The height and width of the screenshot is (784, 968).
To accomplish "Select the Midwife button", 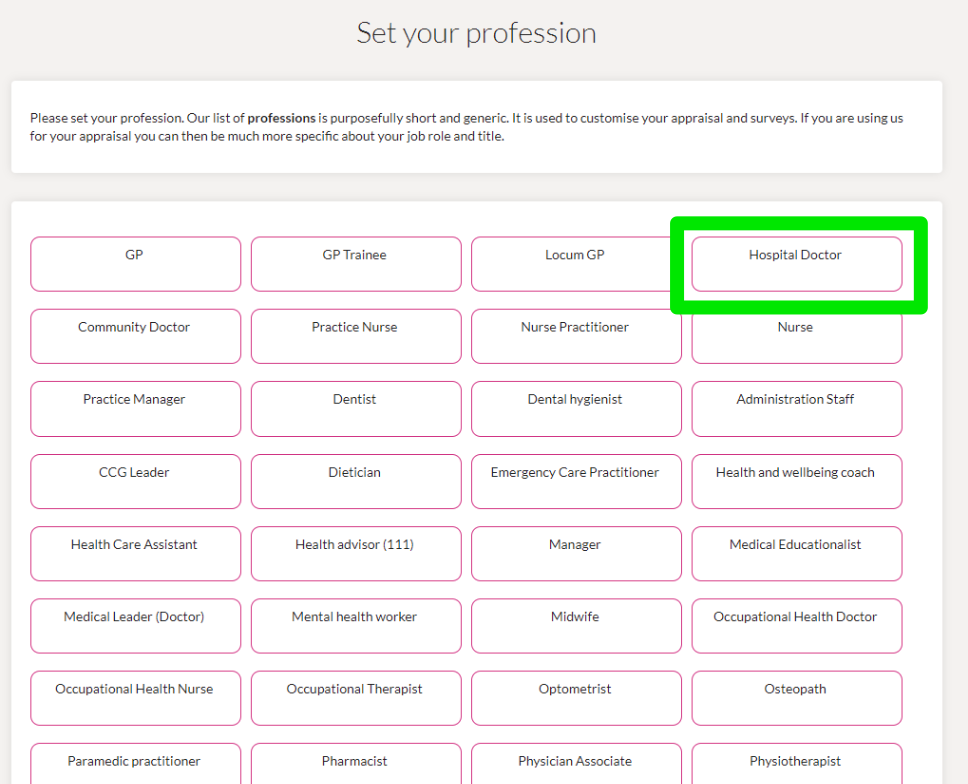I will pos(576,626).
